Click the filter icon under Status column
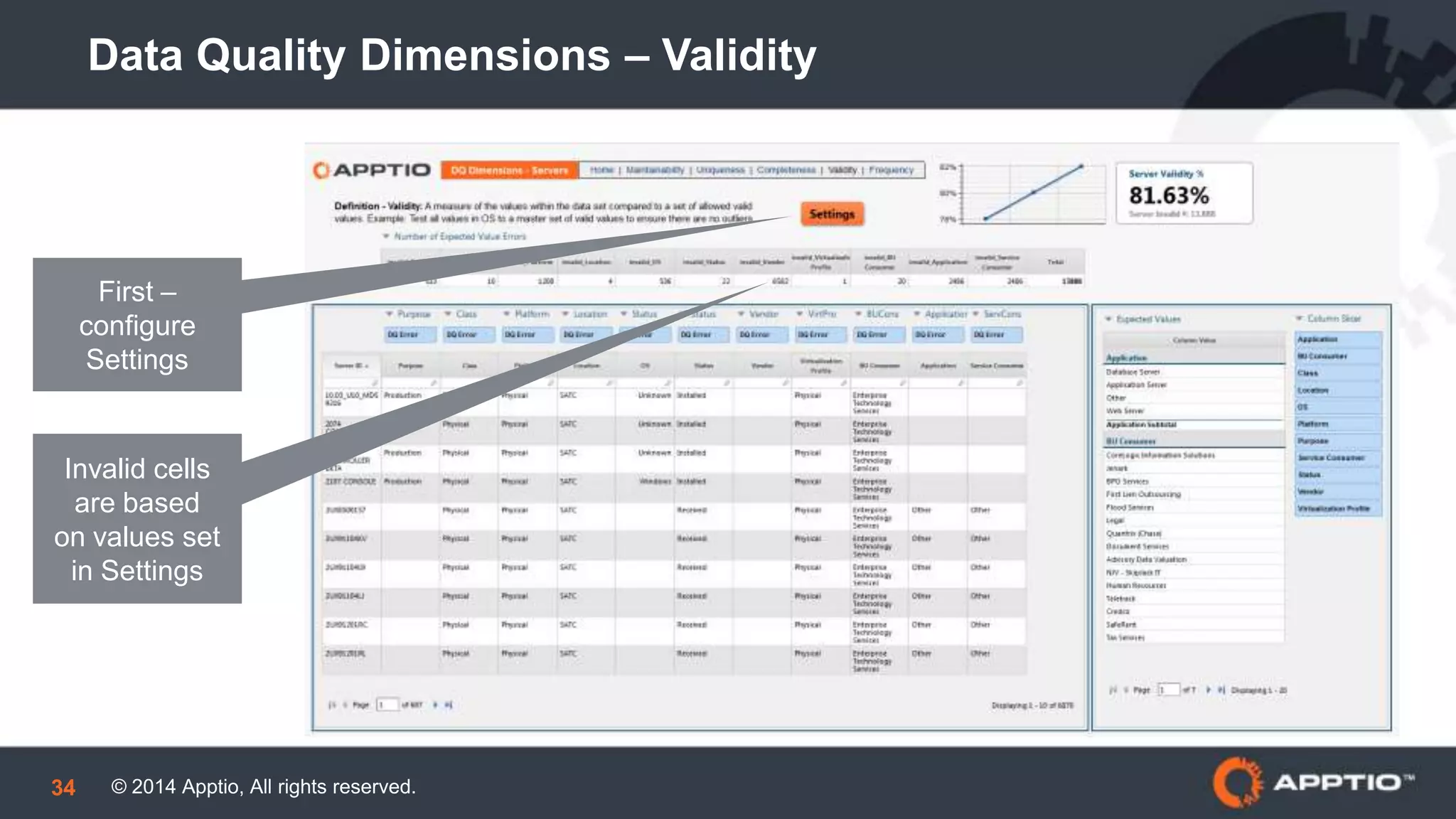The image size is (1456, 819). click(x=726, y=383)
